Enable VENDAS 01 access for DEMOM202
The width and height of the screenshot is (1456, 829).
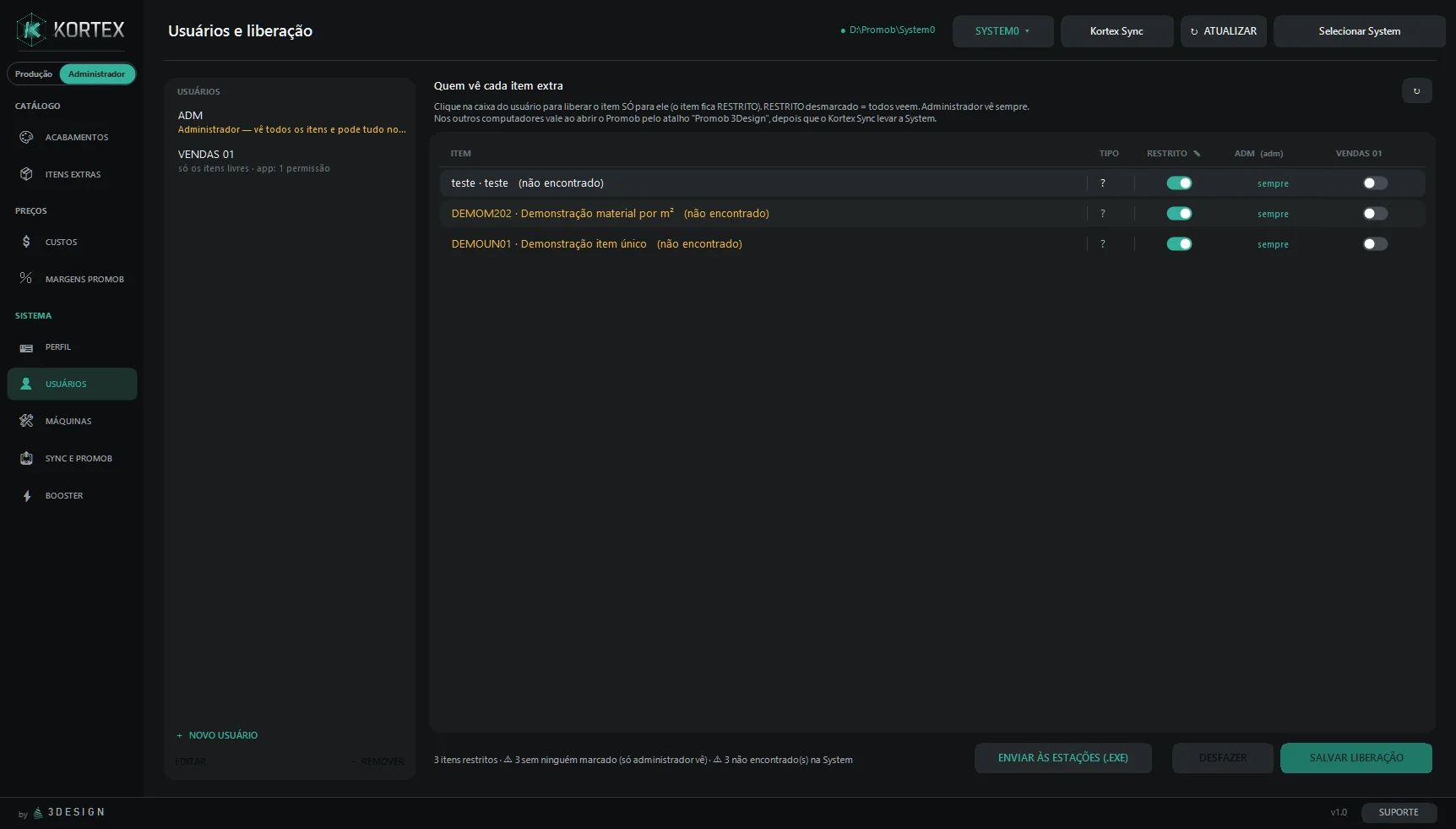pos(1375,214)
